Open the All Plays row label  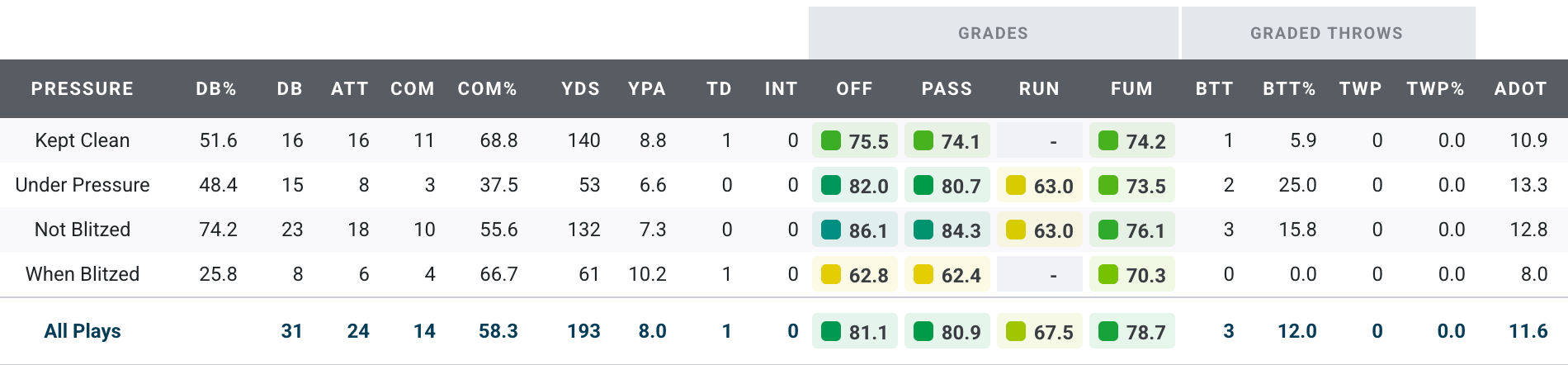tap(83, 331)
